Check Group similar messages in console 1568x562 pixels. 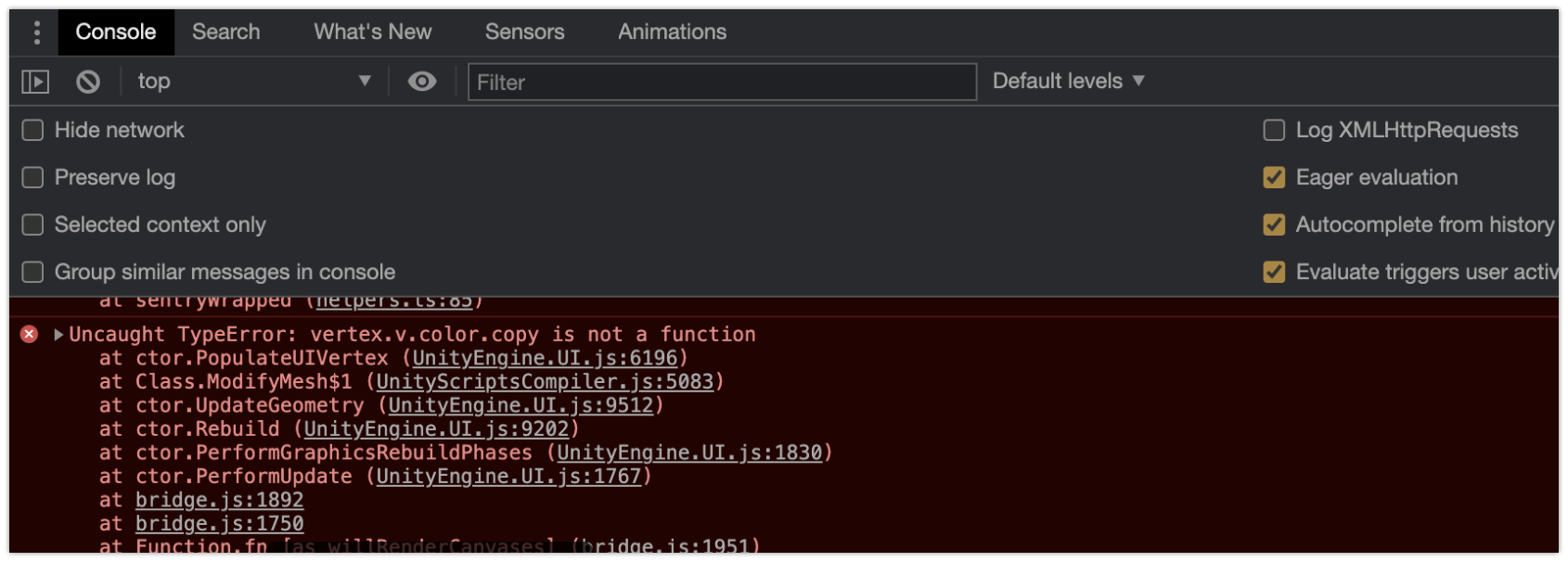32,272
